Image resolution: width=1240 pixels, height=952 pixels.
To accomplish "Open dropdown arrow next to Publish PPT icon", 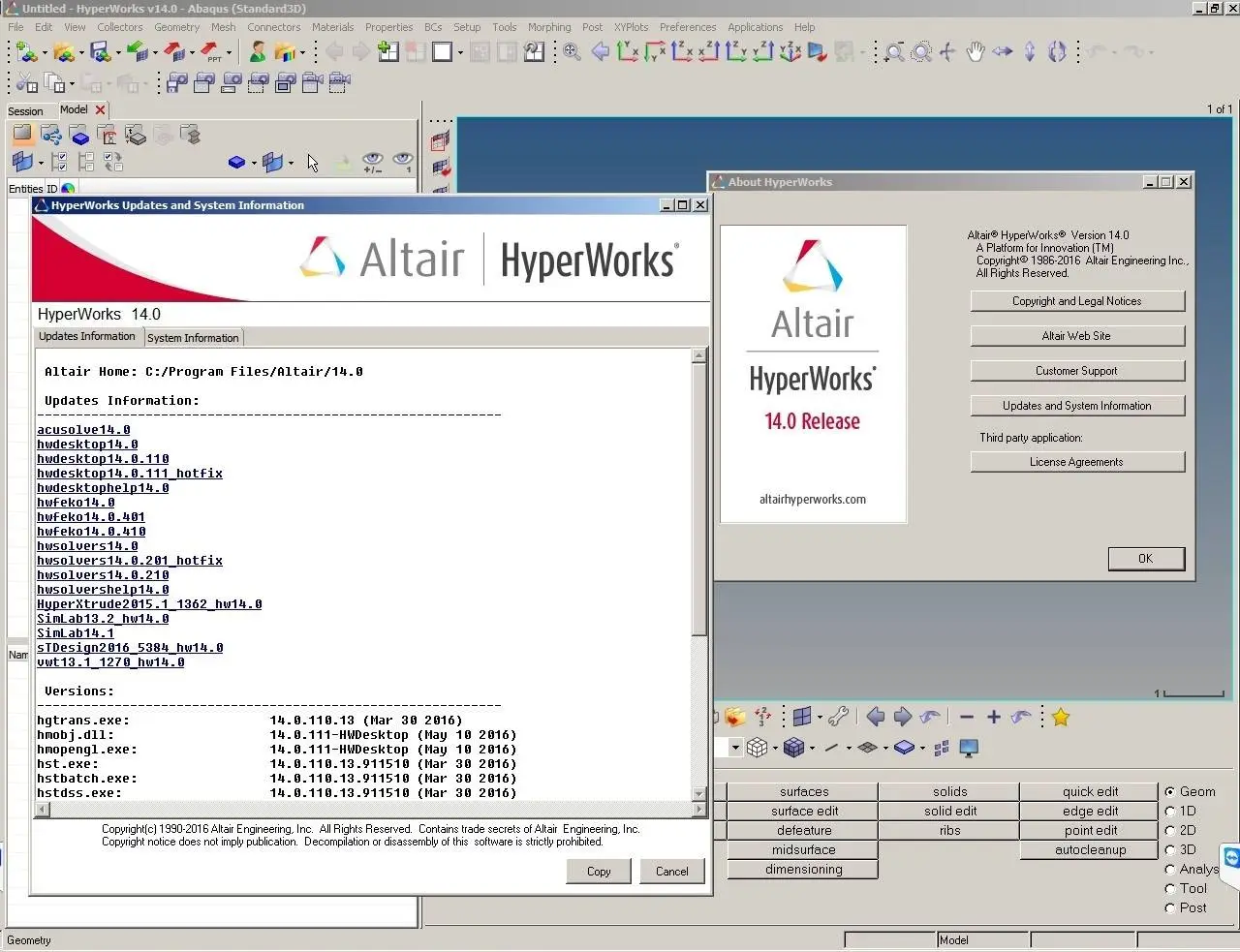I will [229, 52].
